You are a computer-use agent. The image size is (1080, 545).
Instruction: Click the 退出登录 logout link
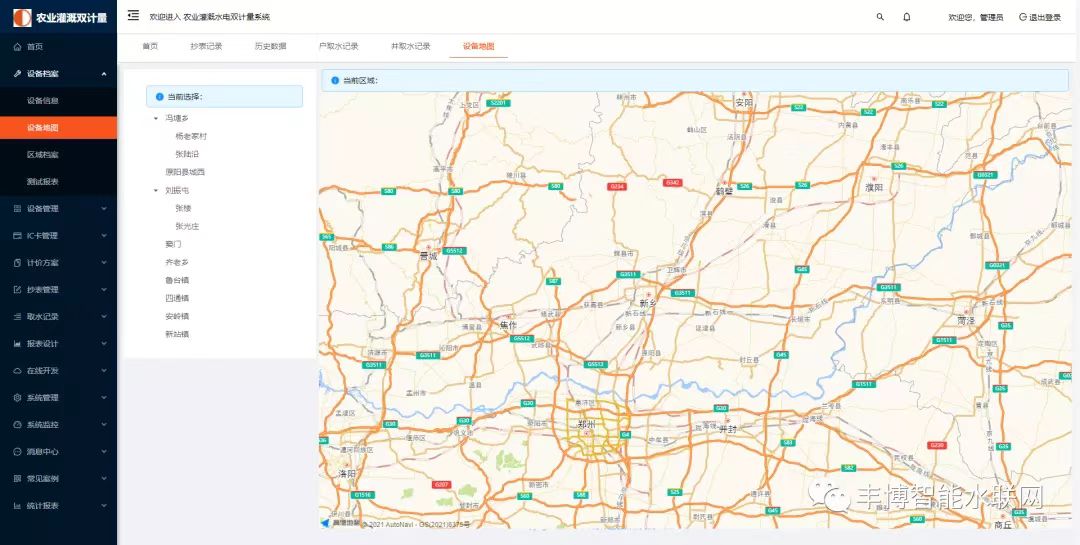[1040, 17]
